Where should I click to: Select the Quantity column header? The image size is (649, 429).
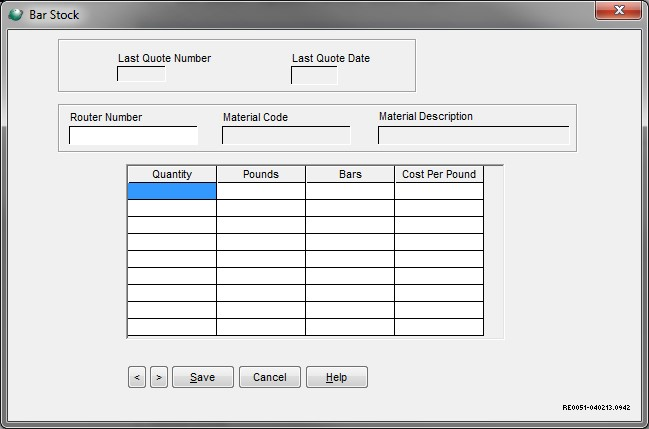(172, 174)
